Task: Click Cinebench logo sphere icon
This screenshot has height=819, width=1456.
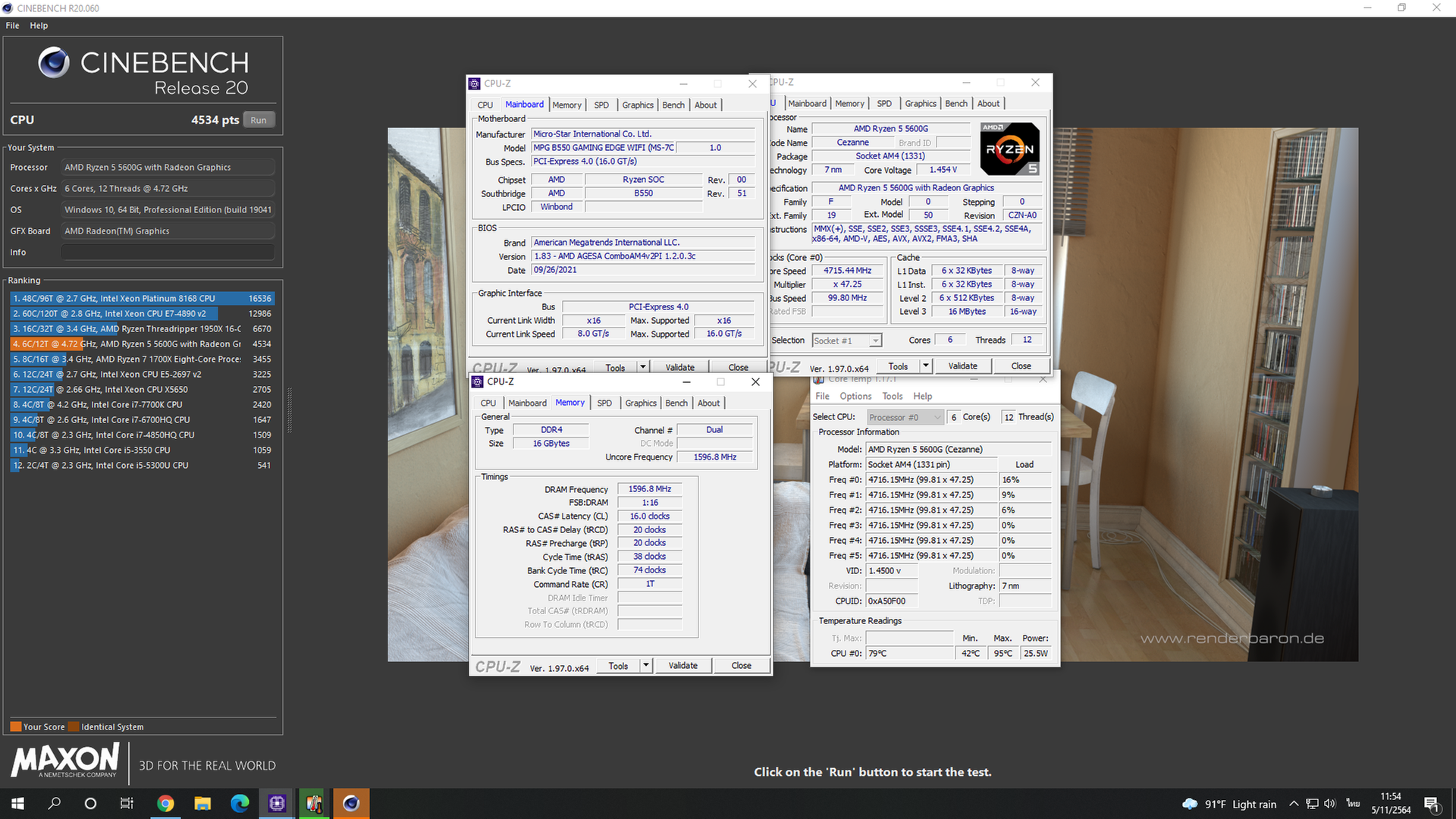Action: point(54,63)
